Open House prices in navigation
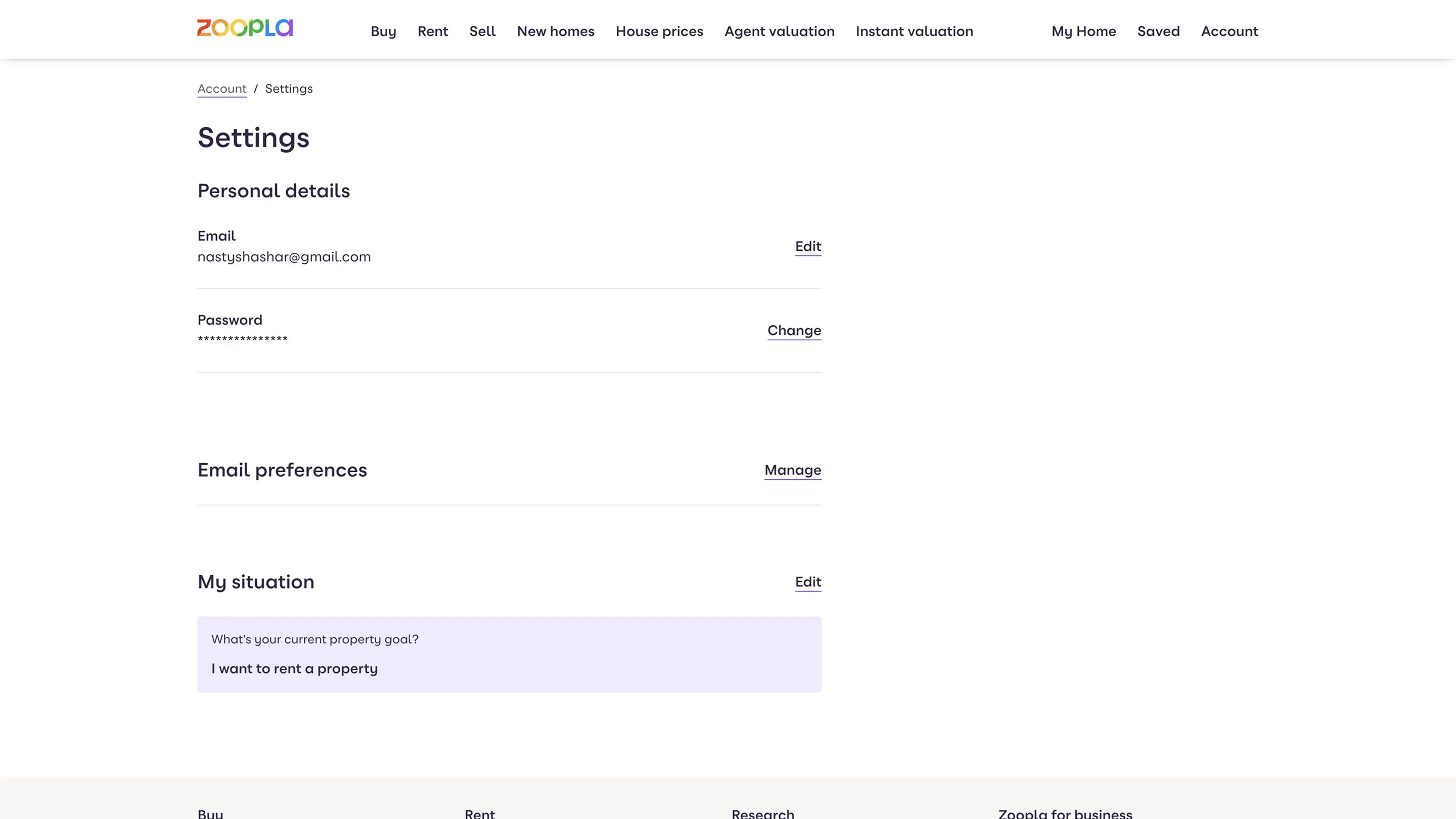 [659, 32]
